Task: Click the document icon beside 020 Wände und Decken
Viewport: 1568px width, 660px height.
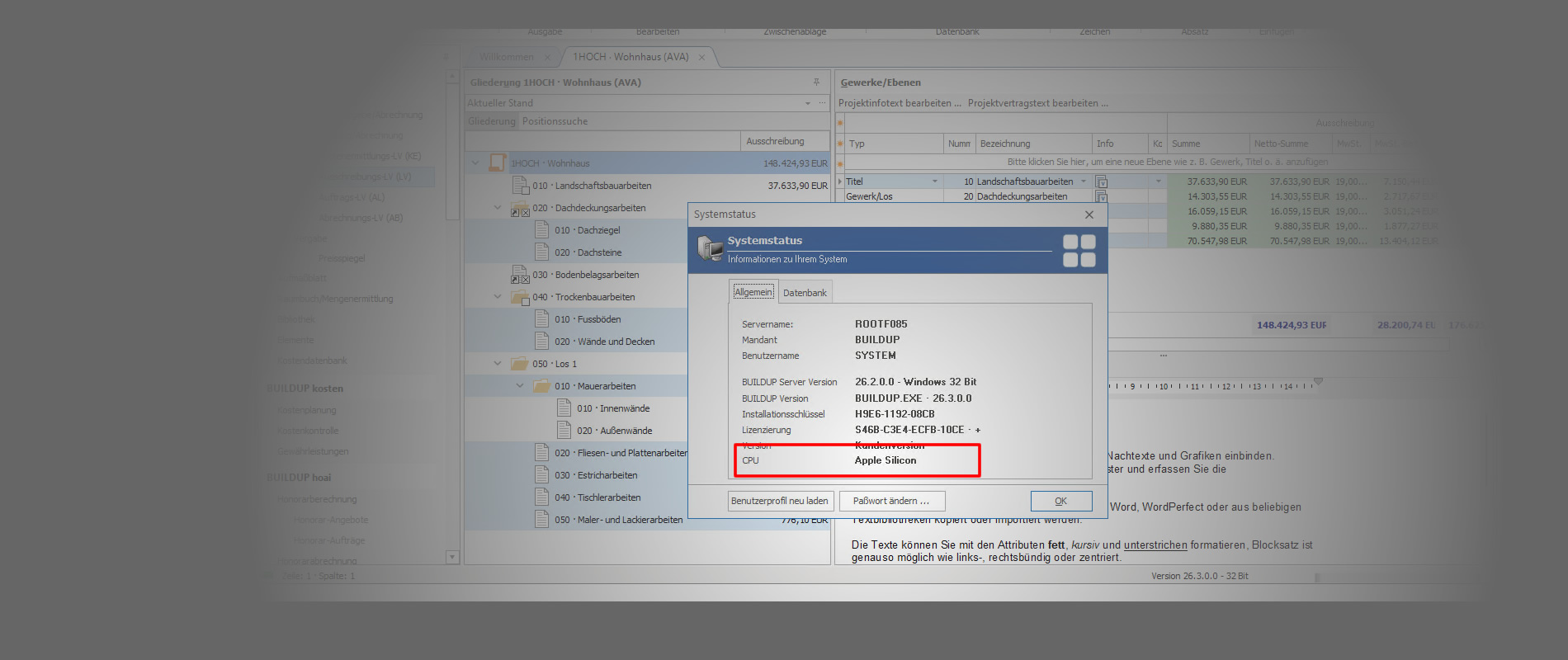Action: 542,341
